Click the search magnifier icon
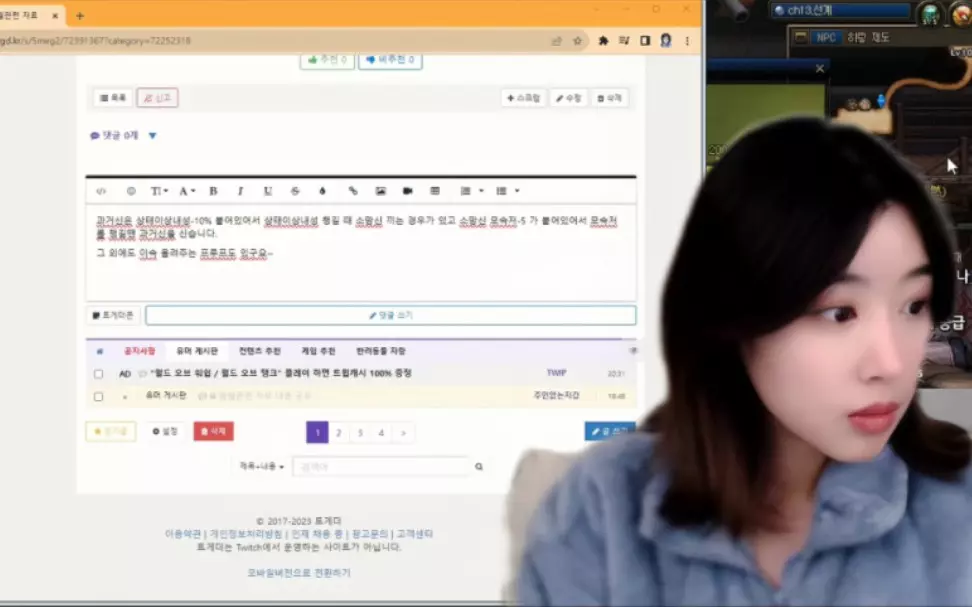The image size is (972, 607). point(479,467)
